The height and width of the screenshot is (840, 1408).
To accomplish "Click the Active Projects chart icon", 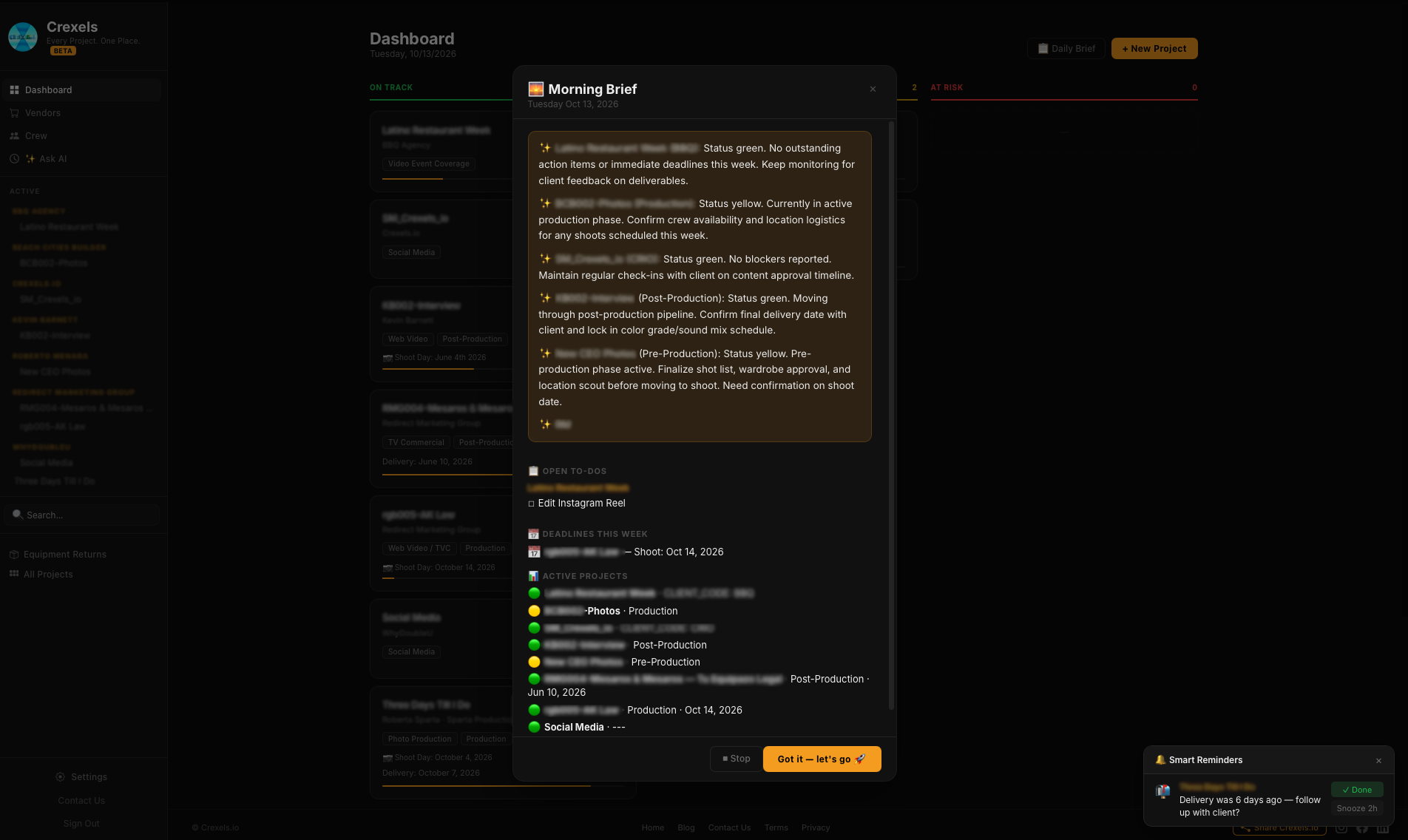I will (x=534, y=576).
